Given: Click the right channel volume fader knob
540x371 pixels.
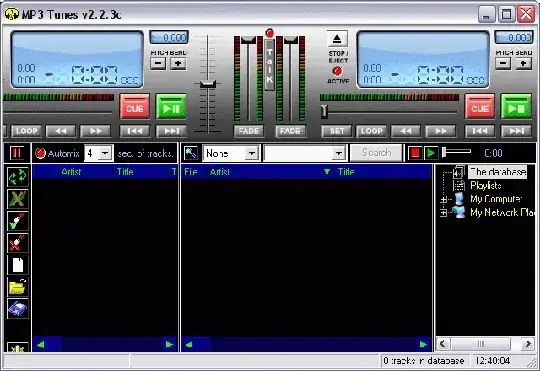Looking at the screenshot, I should click(x=291, y=40).
